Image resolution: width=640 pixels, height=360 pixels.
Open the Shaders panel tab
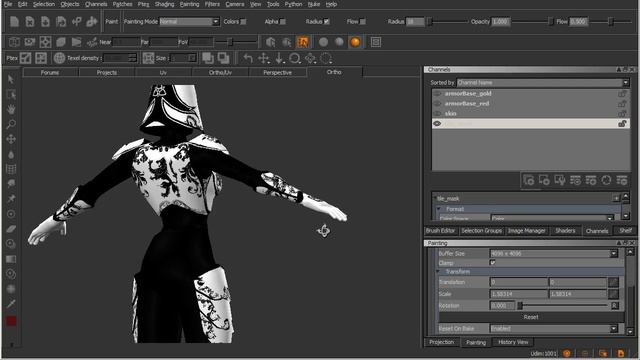[x=565, y=231]
